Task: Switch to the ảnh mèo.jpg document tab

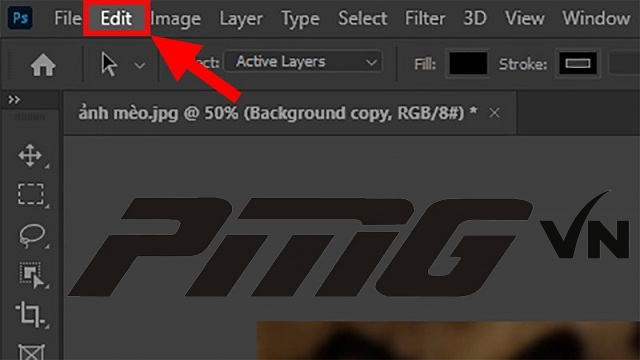Action: pos(278,113)
